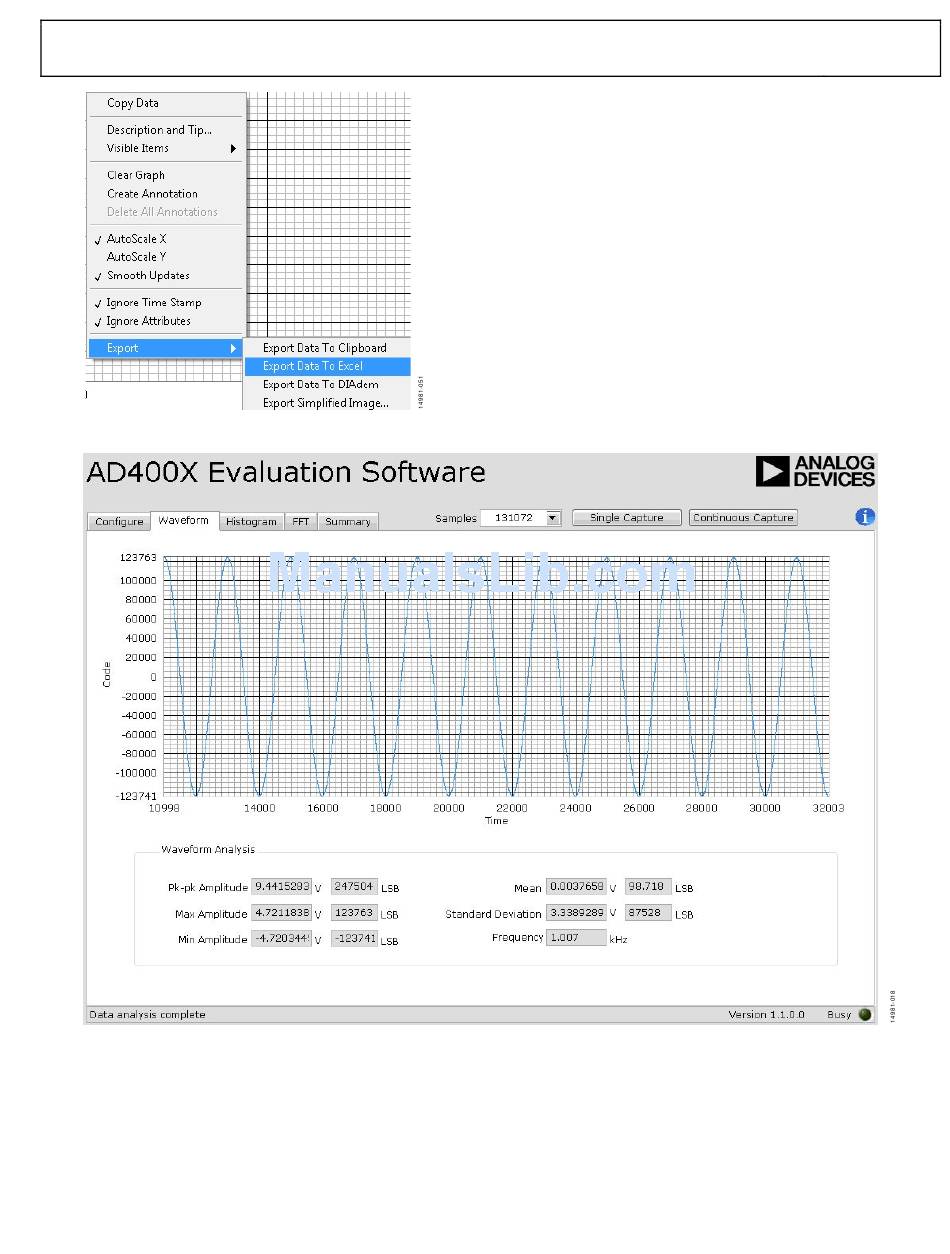Choose Export Data To Excel

click(x=327, y=366)
